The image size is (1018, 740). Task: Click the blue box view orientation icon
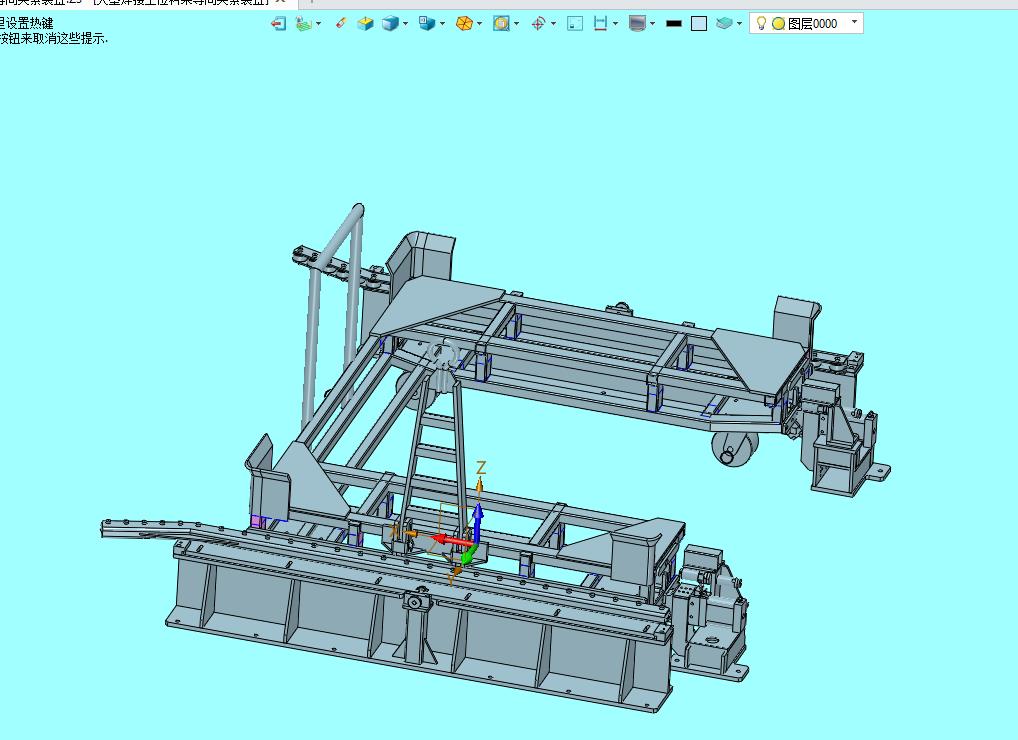point(427,24)
